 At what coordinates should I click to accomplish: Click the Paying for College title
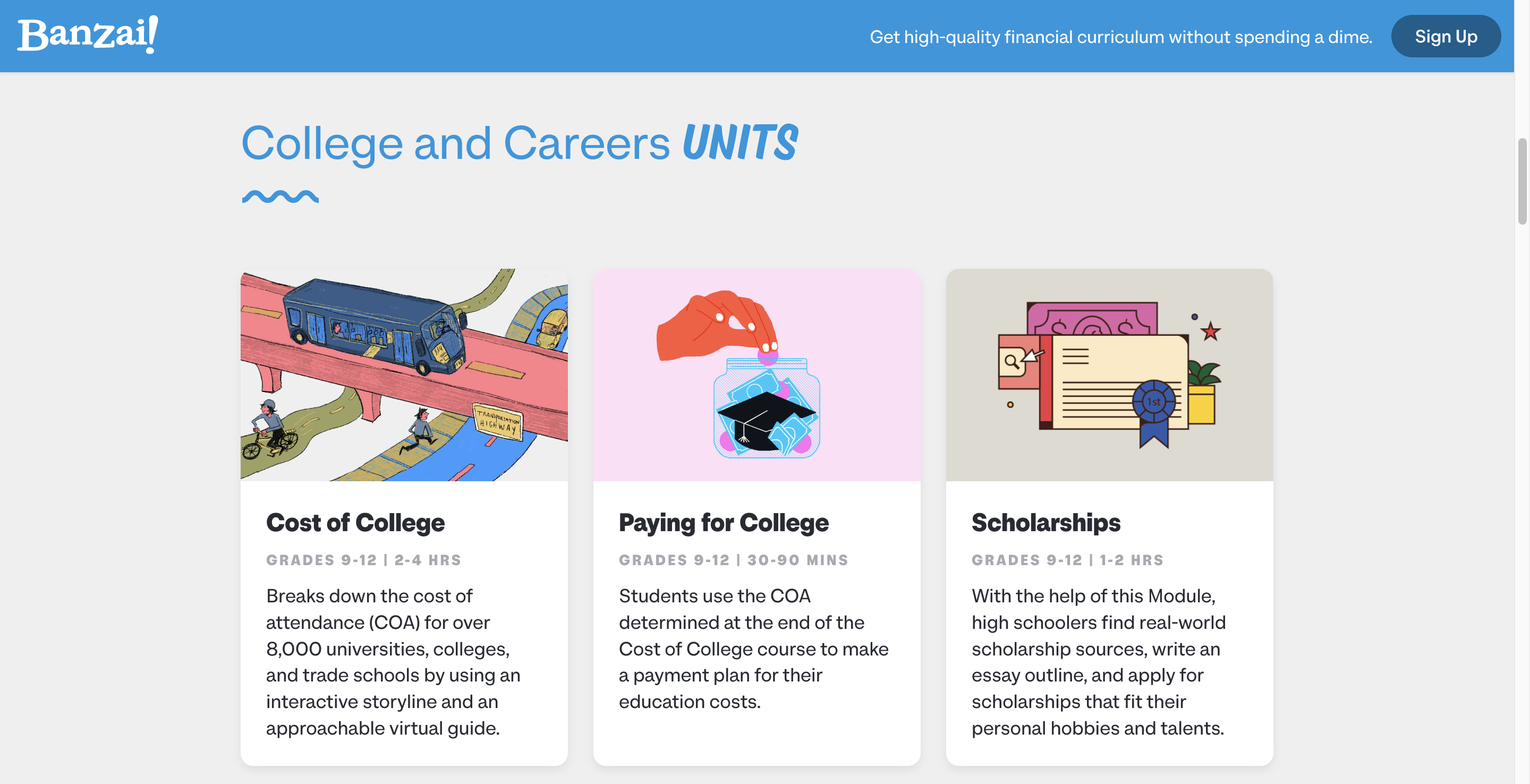click(x=724, y=523)
